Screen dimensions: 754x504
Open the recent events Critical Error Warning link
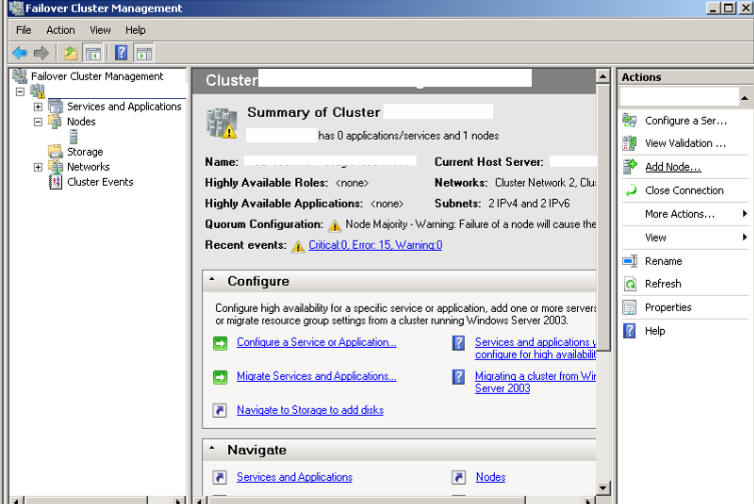click(x=375, y=245)
